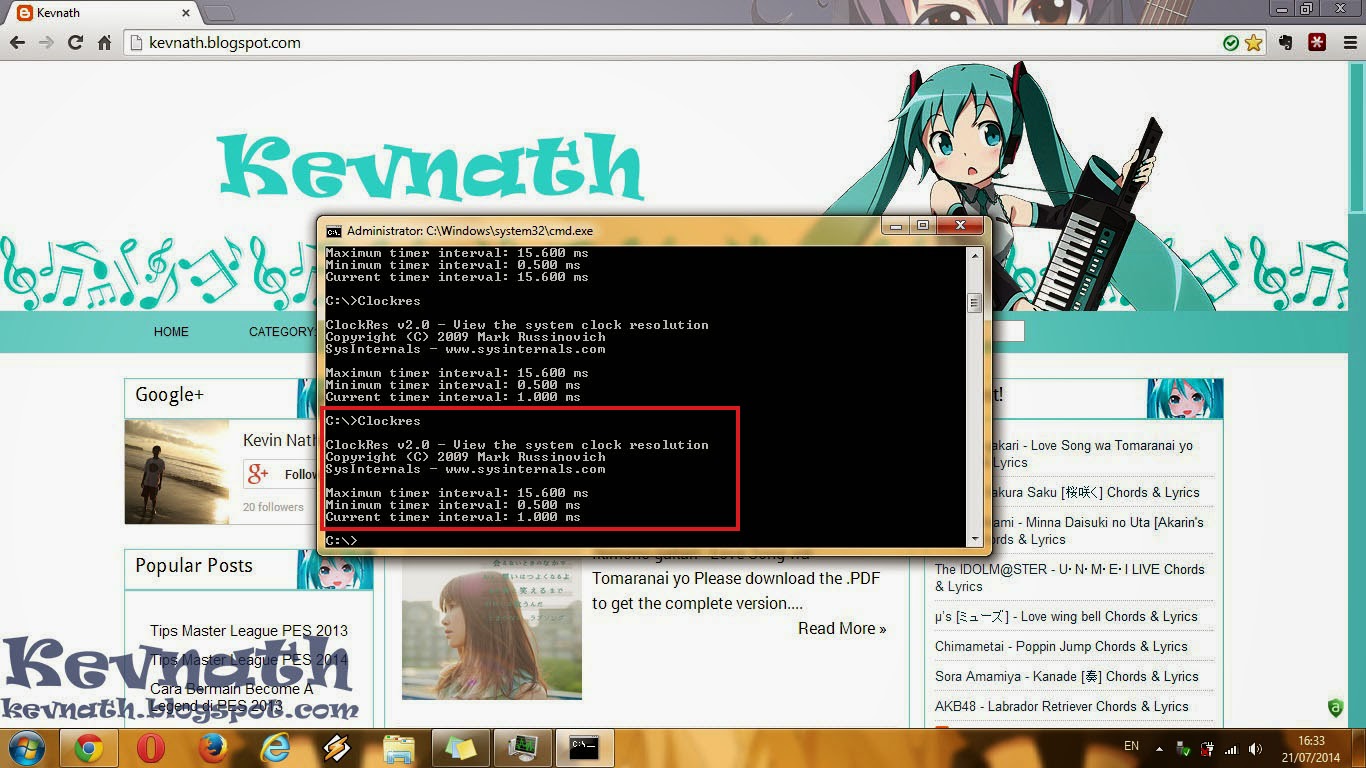The image size is (1366, 768).
Task: Open the Windows Start menu
Action: 26,748
